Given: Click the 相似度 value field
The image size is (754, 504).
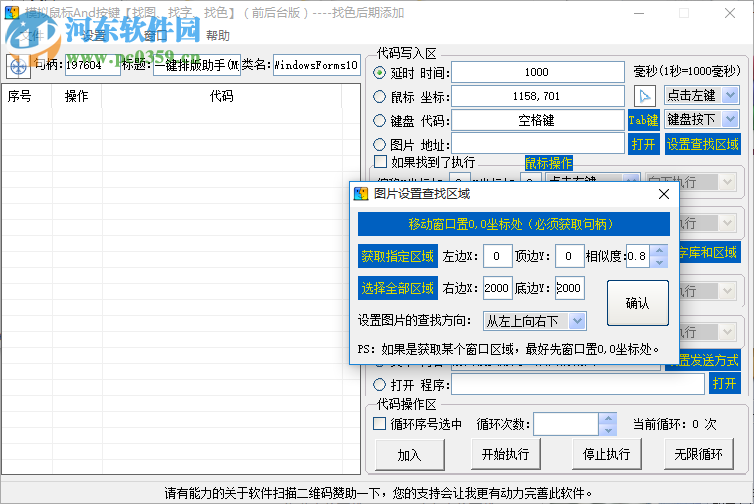Looking at the screenshot, I should pyautogui.click(x=638, y=256).
